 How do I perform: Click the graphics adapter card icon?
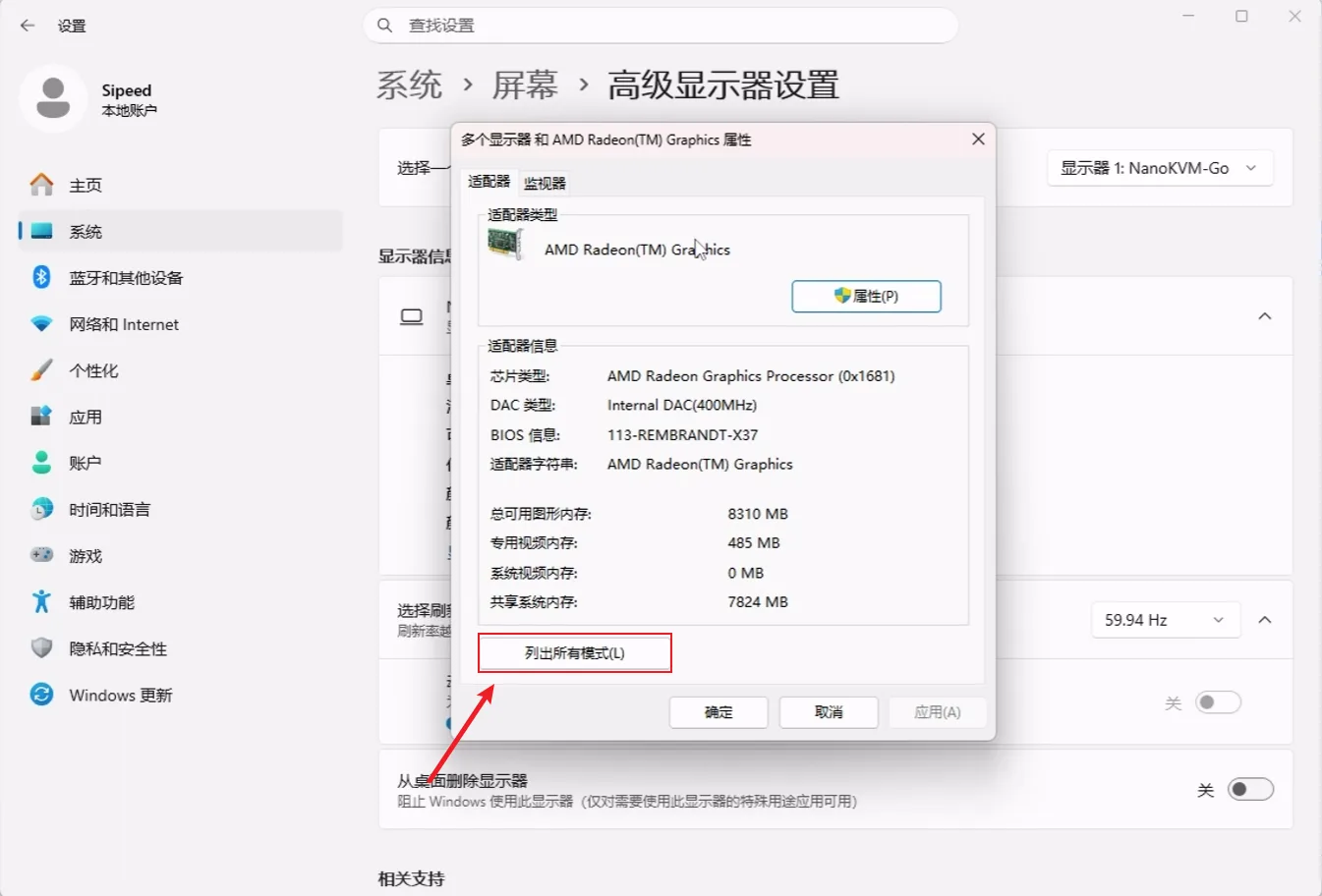[505, 244]
